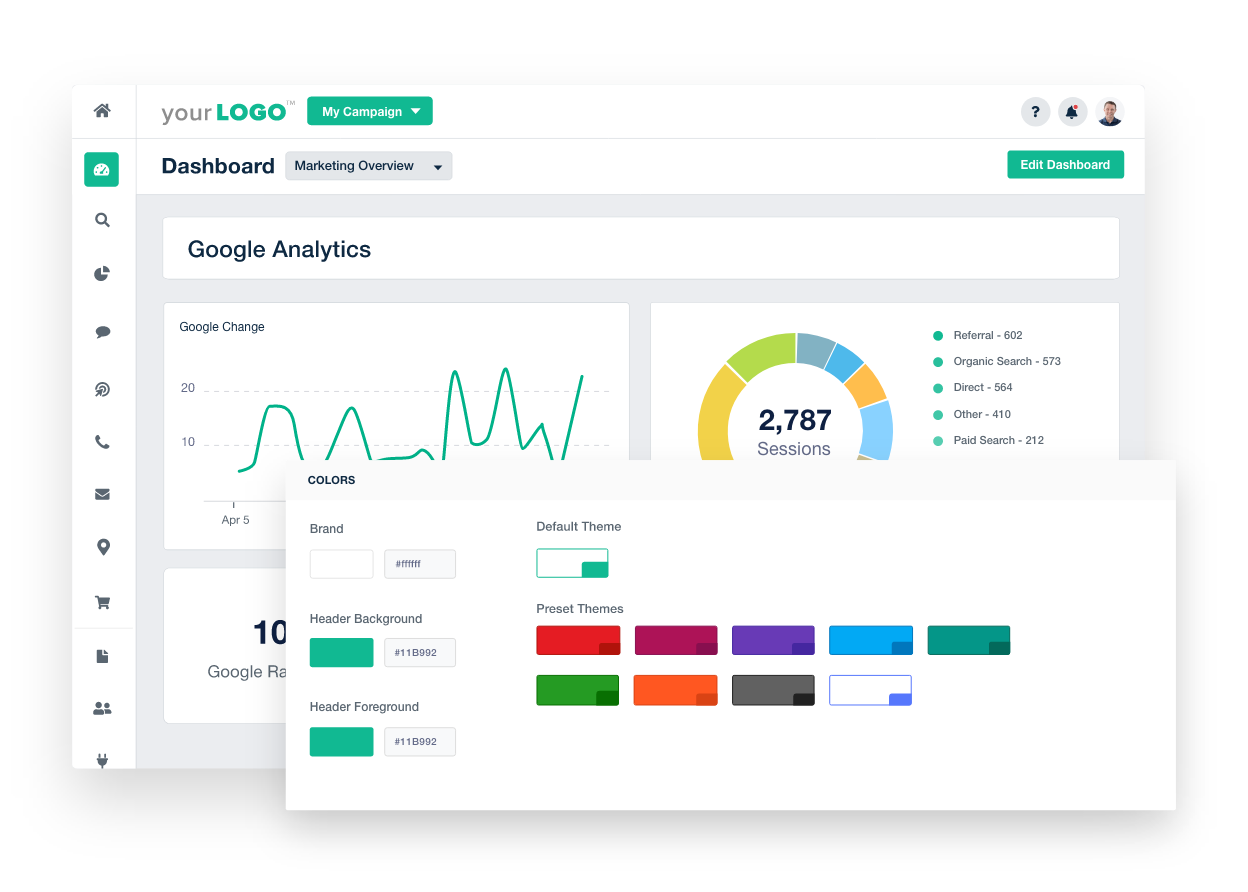The height and width of the screenshot is (892, 1248).
Task: Click the "COLORS" panel heading
Action: 332,481
